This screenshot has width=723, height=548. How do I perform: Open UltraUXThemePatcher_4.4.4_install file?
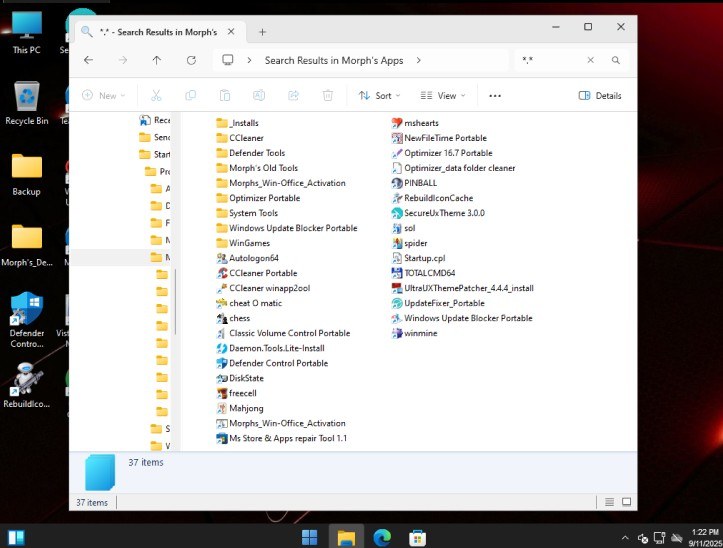(462, 288)
